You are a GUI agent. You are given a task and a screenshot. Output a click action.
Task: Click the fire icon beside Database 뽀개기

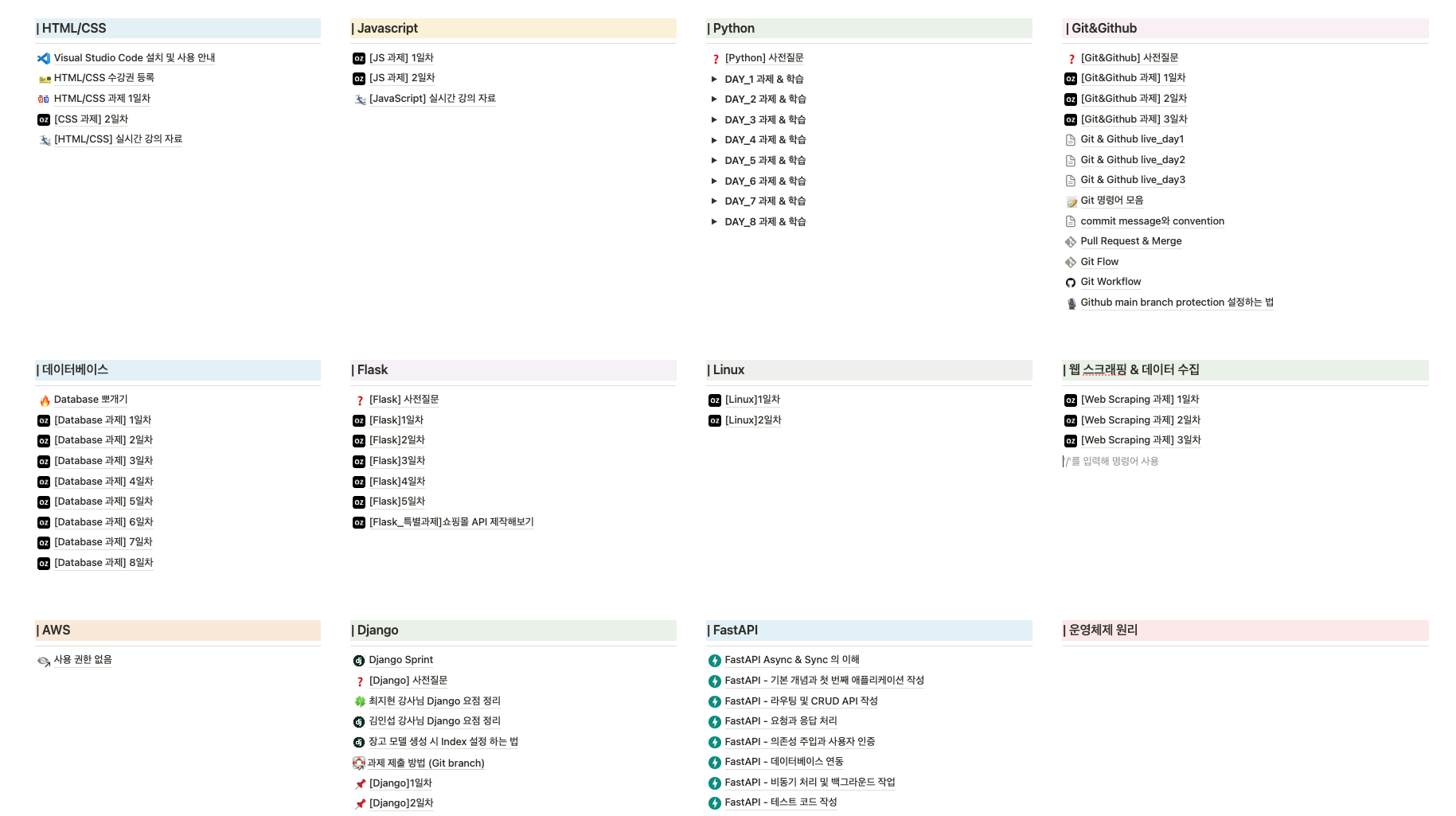click(44, 400)
